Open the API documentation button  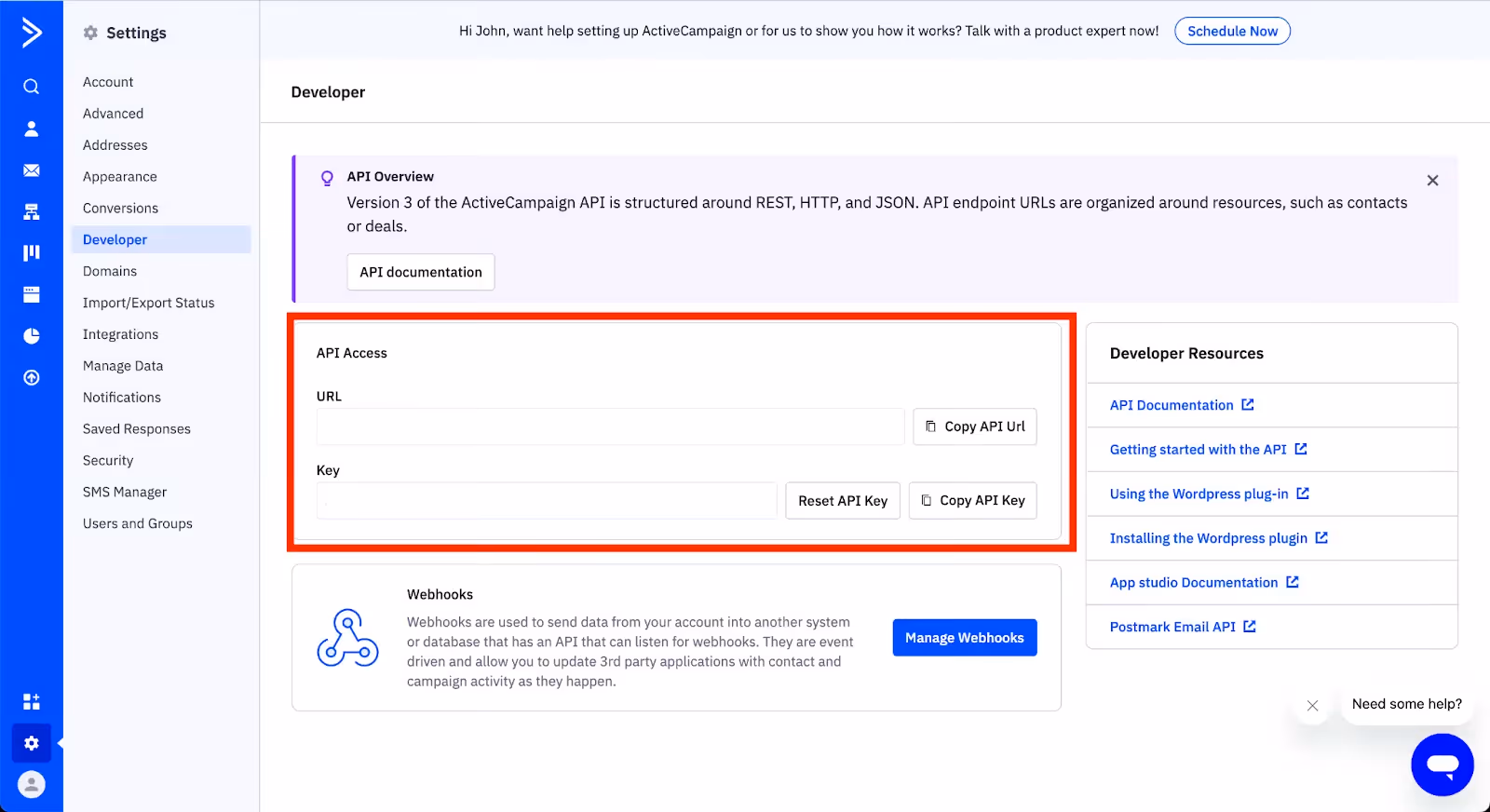(421, 272)
